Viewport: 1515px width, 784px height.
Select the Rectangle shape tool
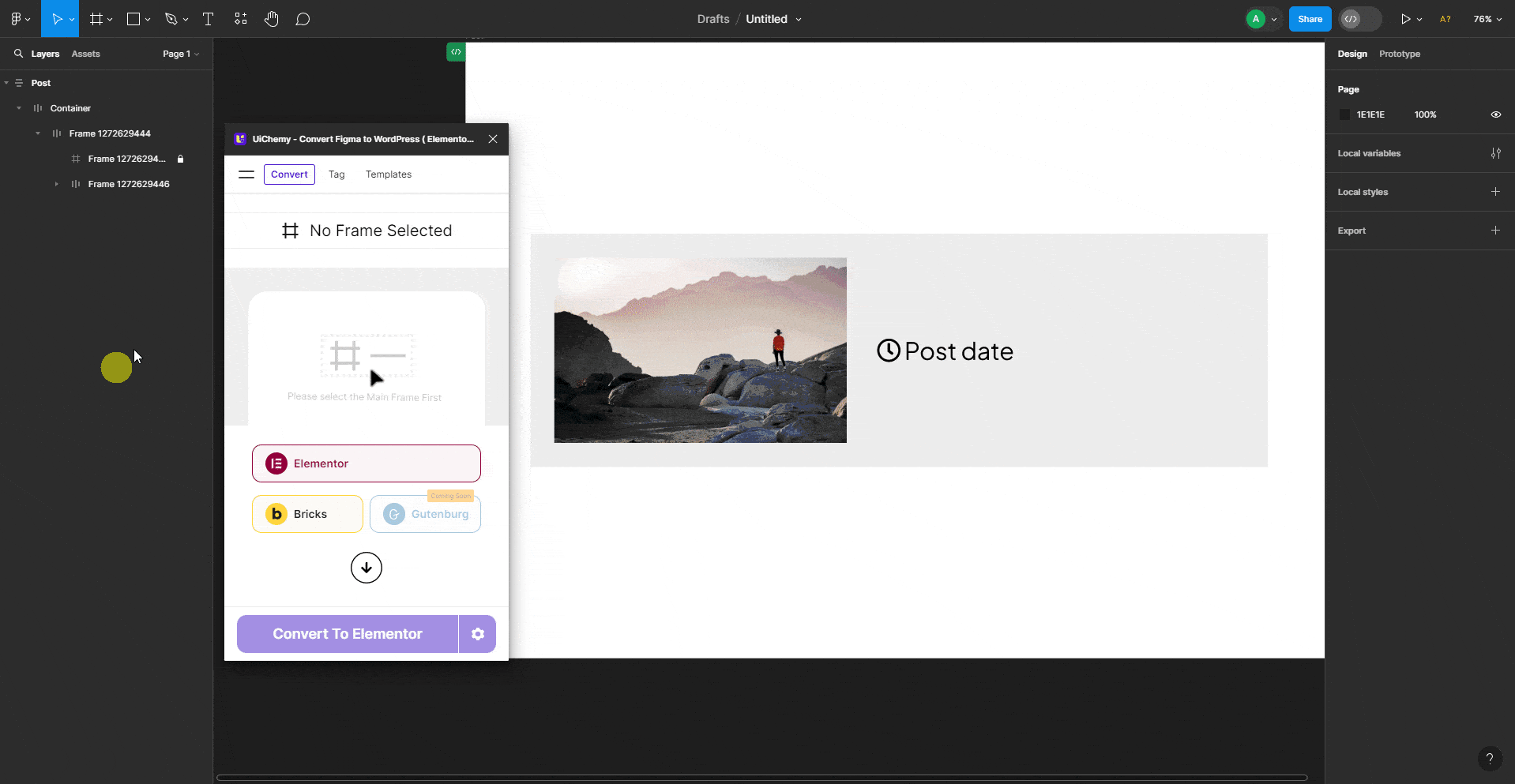pos(133,19)
